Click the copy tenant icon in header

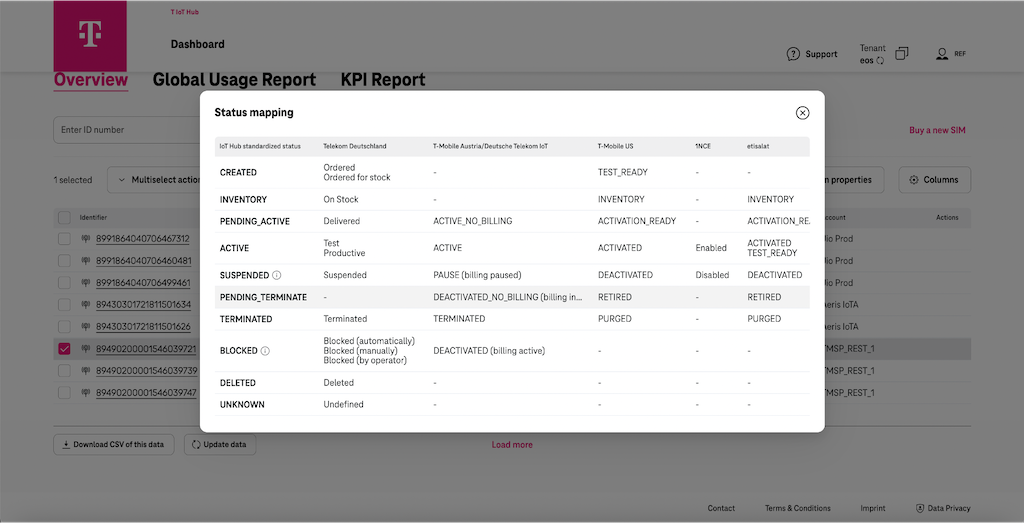pos(902,54)
